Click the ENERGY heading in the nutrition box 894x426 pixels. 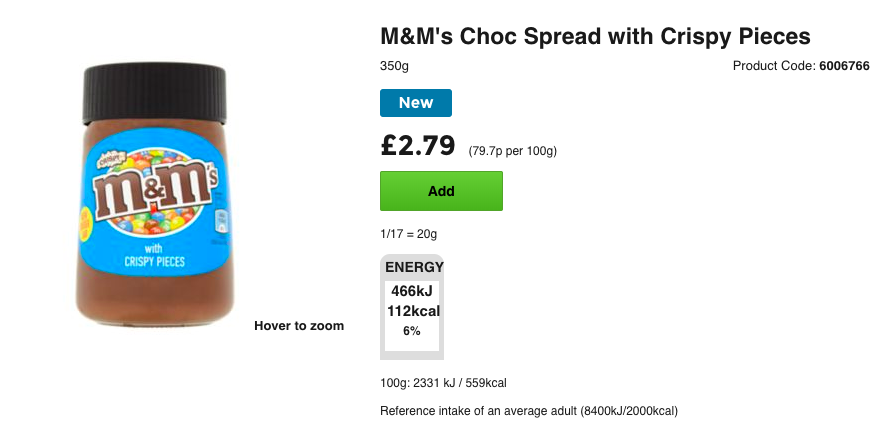[412, 268]
